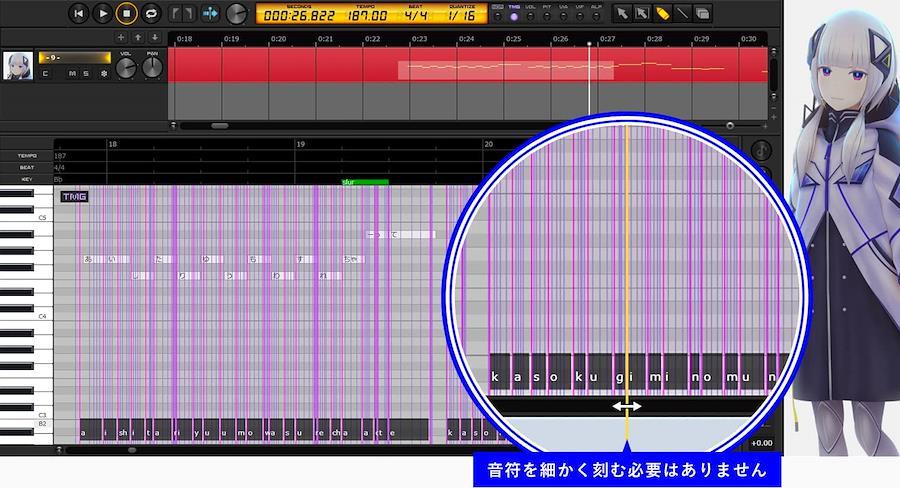The image size is (900, 488).
Task: Adjust the track VOL knob
Action: click(126, 68)
